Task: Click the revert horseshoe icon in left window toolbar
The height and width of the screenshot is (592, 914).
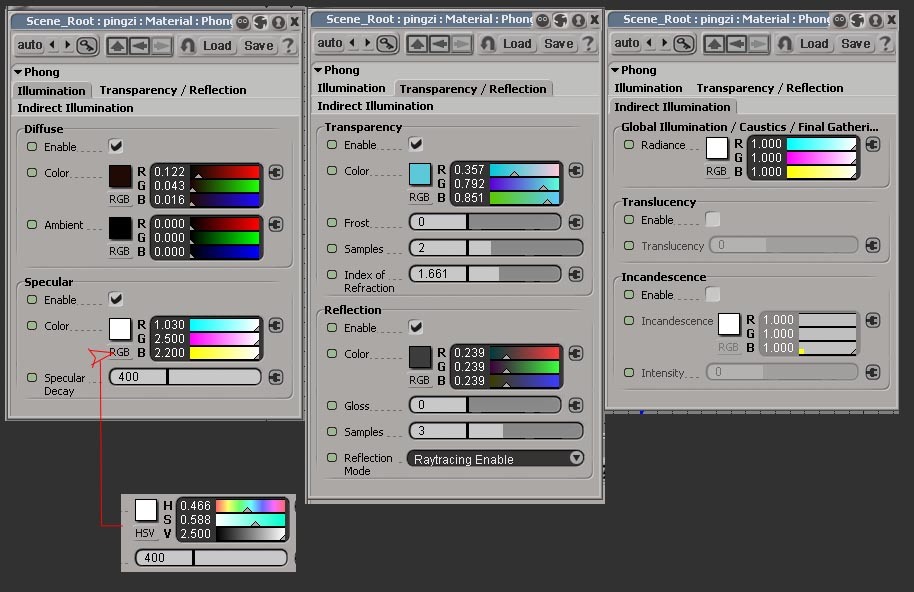Action: pyautogui.click(x=188, y=45)
